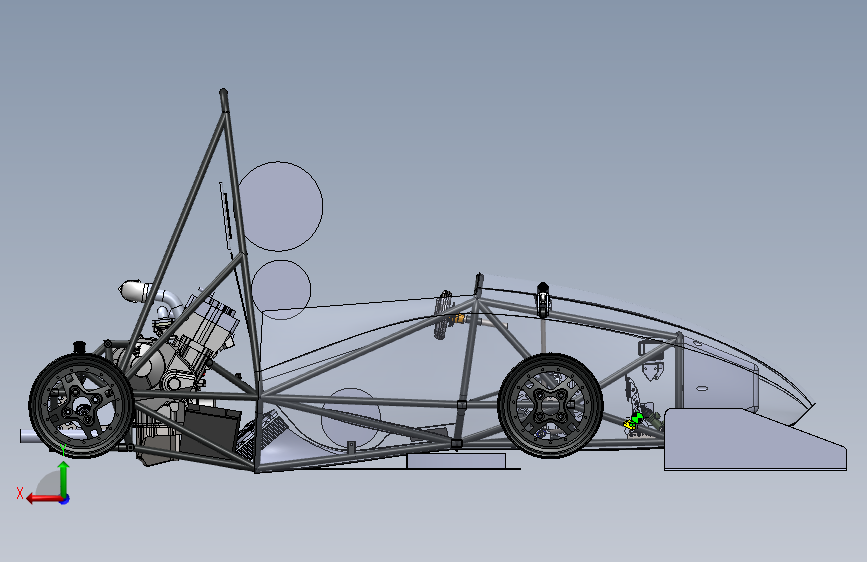This screenshot has height=562, width=867.
Task: Pick the large helmet template circle
Action: coord(280,206)
